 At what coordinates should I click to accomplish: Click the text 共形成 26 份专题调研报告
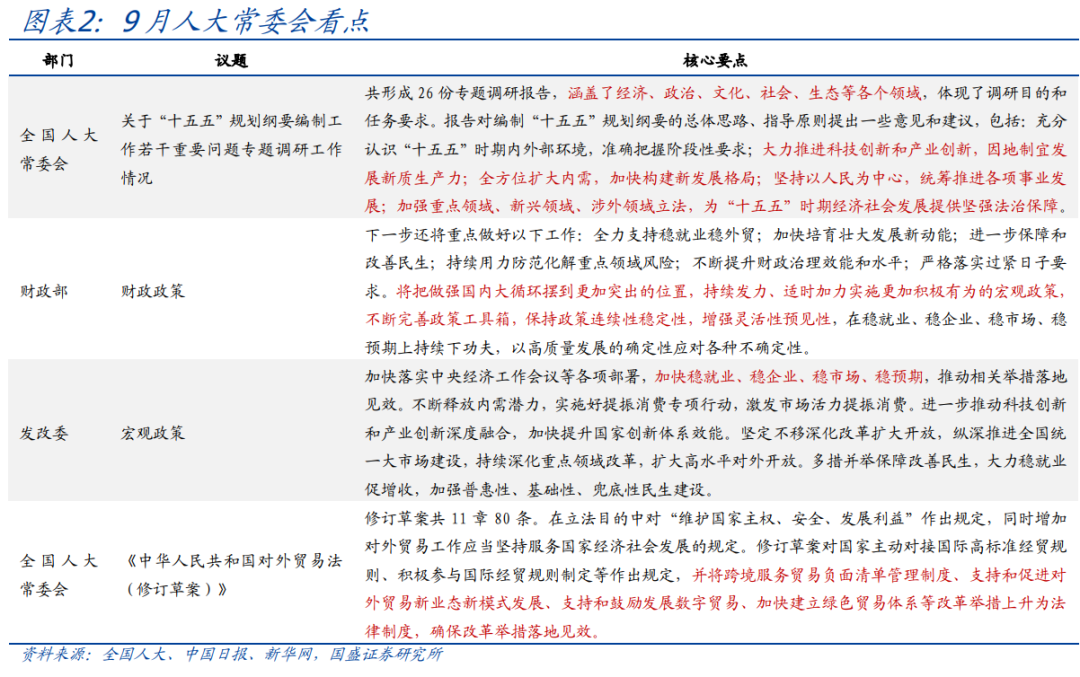[458, 93]
